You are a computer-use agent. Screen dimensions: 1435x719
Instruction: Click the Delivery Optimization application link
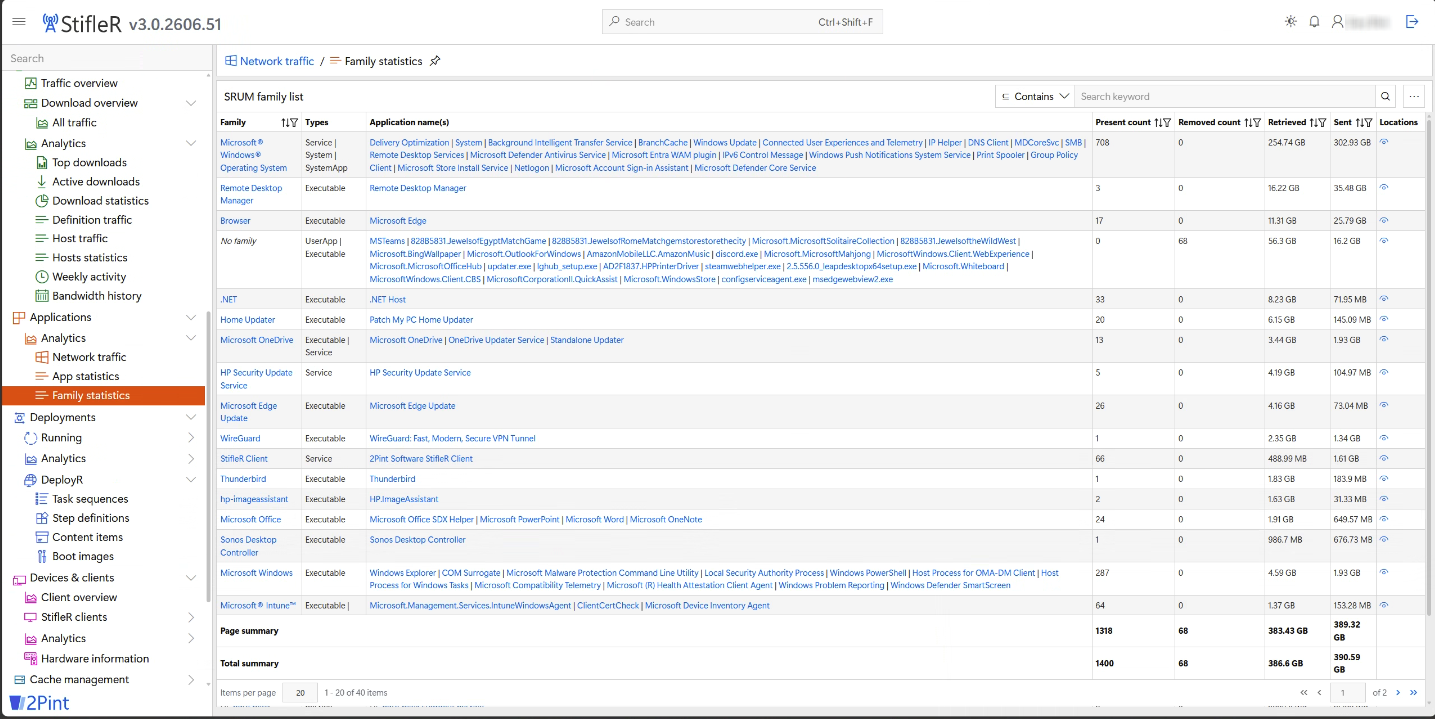[409, 143]
